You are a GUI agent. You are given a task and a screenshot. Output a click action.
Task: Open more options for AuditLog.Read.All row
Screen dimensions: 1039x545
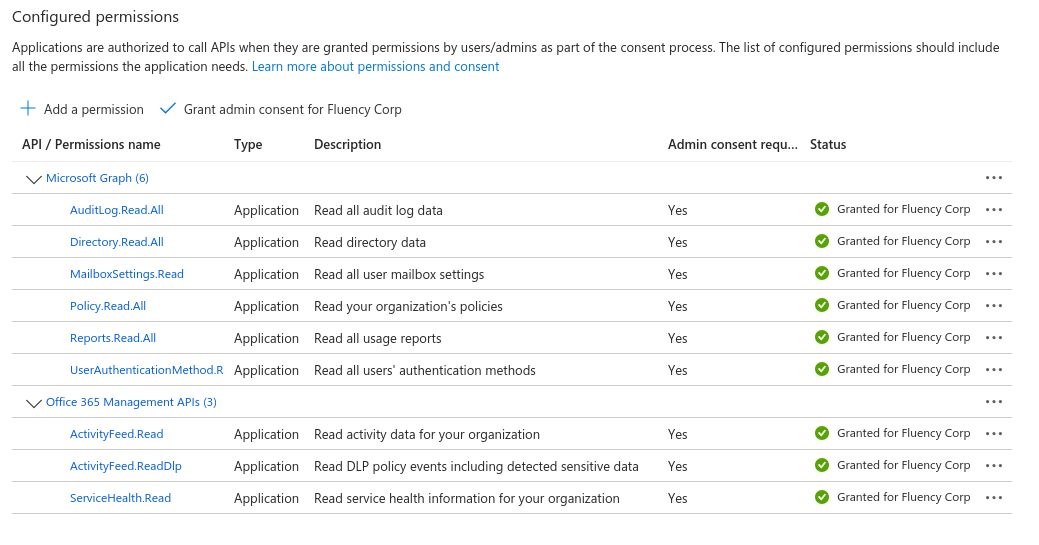tap(993, 210)
